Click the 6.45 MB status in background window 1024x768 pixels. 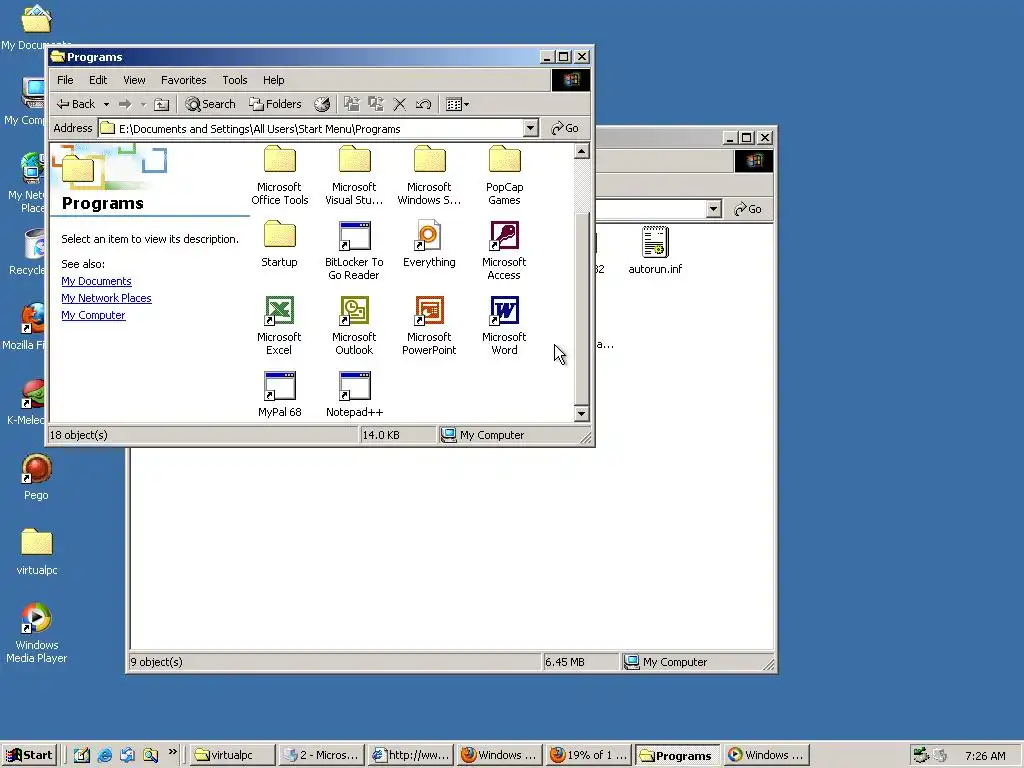click(564, 662)
